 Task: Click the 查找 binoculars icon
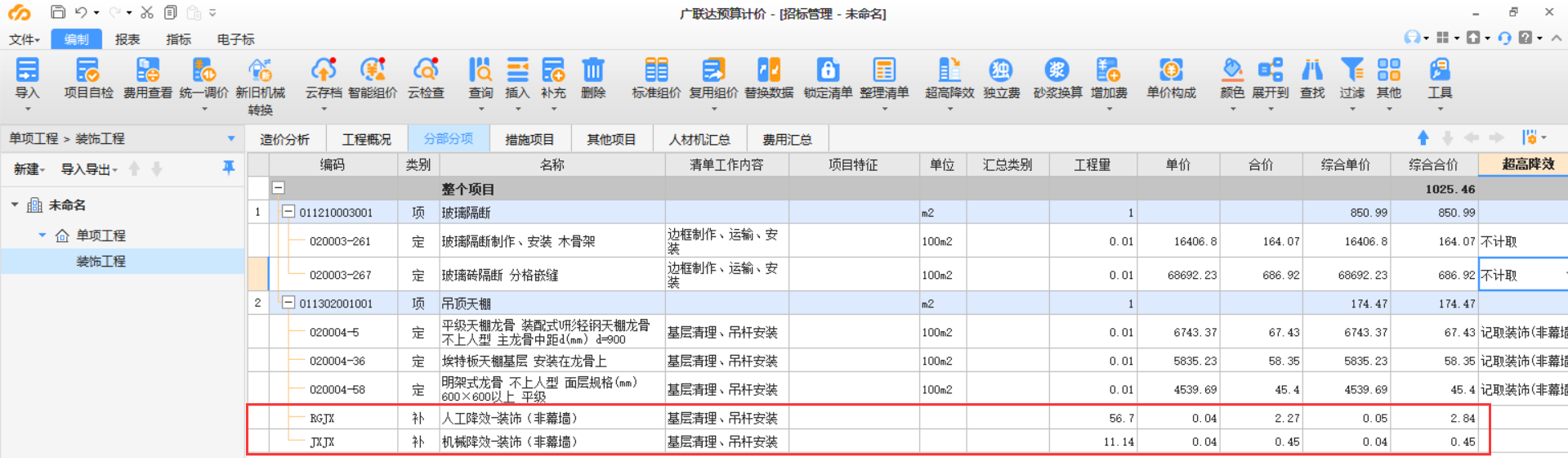pos(1312,70)
